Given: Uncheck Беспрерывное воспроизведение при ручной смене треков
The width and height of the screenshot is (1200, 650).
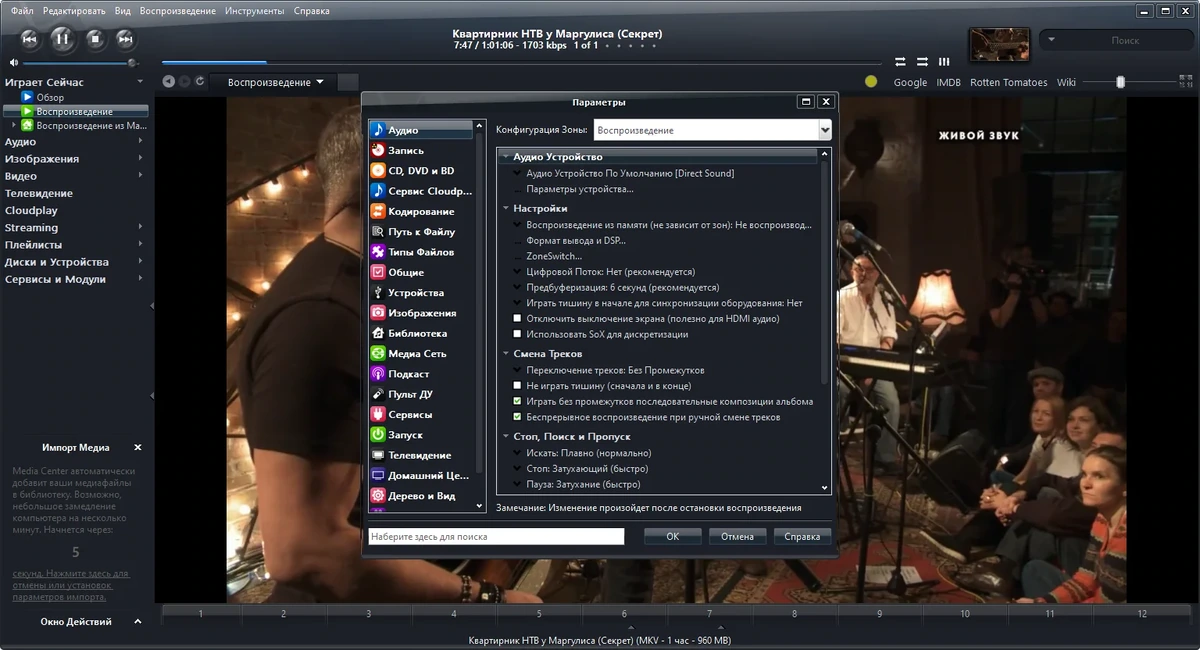Looking at the screenshot, I should coord(517,417).
